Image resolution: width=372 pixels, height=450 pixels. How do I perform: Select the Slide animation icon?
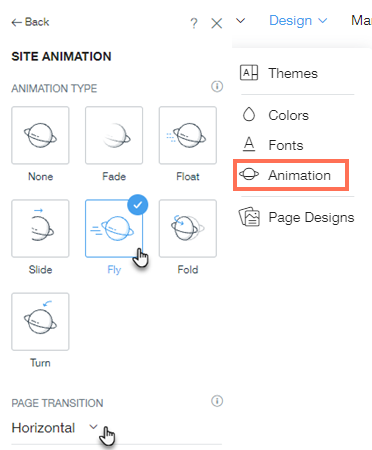coord(40,229)
